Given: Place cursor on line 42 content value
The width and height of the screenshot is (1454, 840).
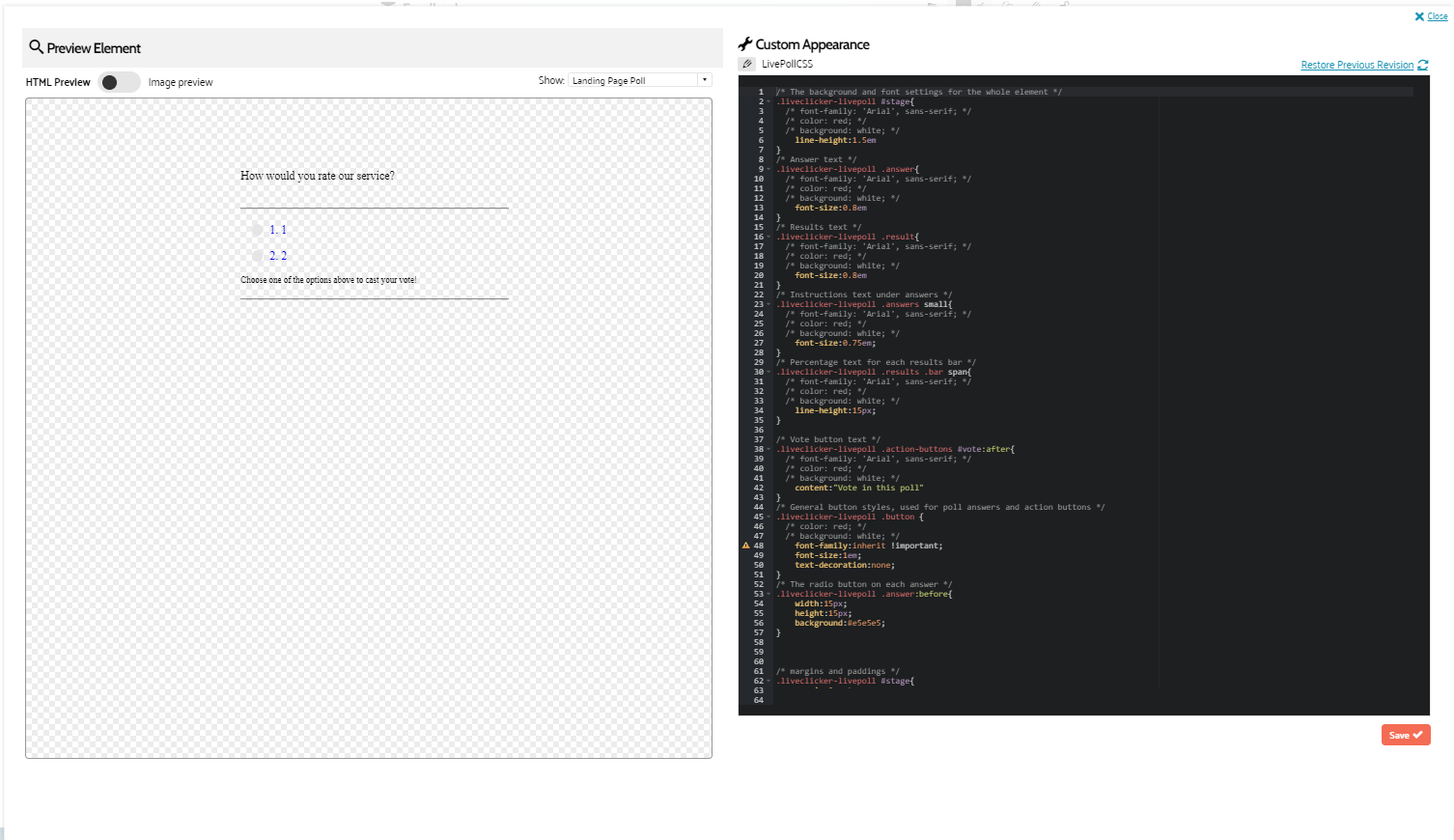Looking at the screenshot, I should [879, 488].
